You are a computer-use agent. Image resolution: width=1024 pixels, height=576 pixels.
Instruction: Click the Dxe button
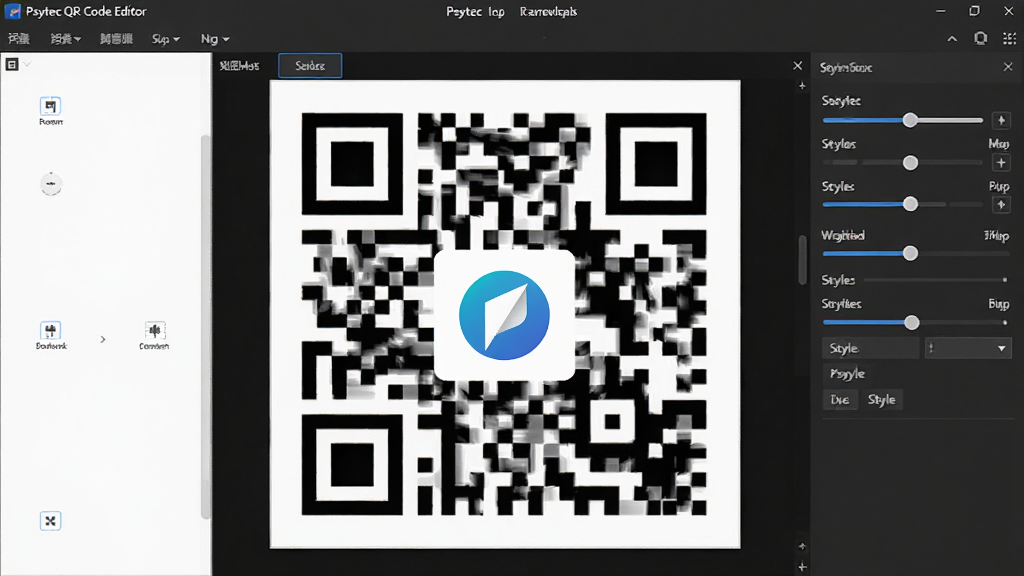click(x=840, y=400)
